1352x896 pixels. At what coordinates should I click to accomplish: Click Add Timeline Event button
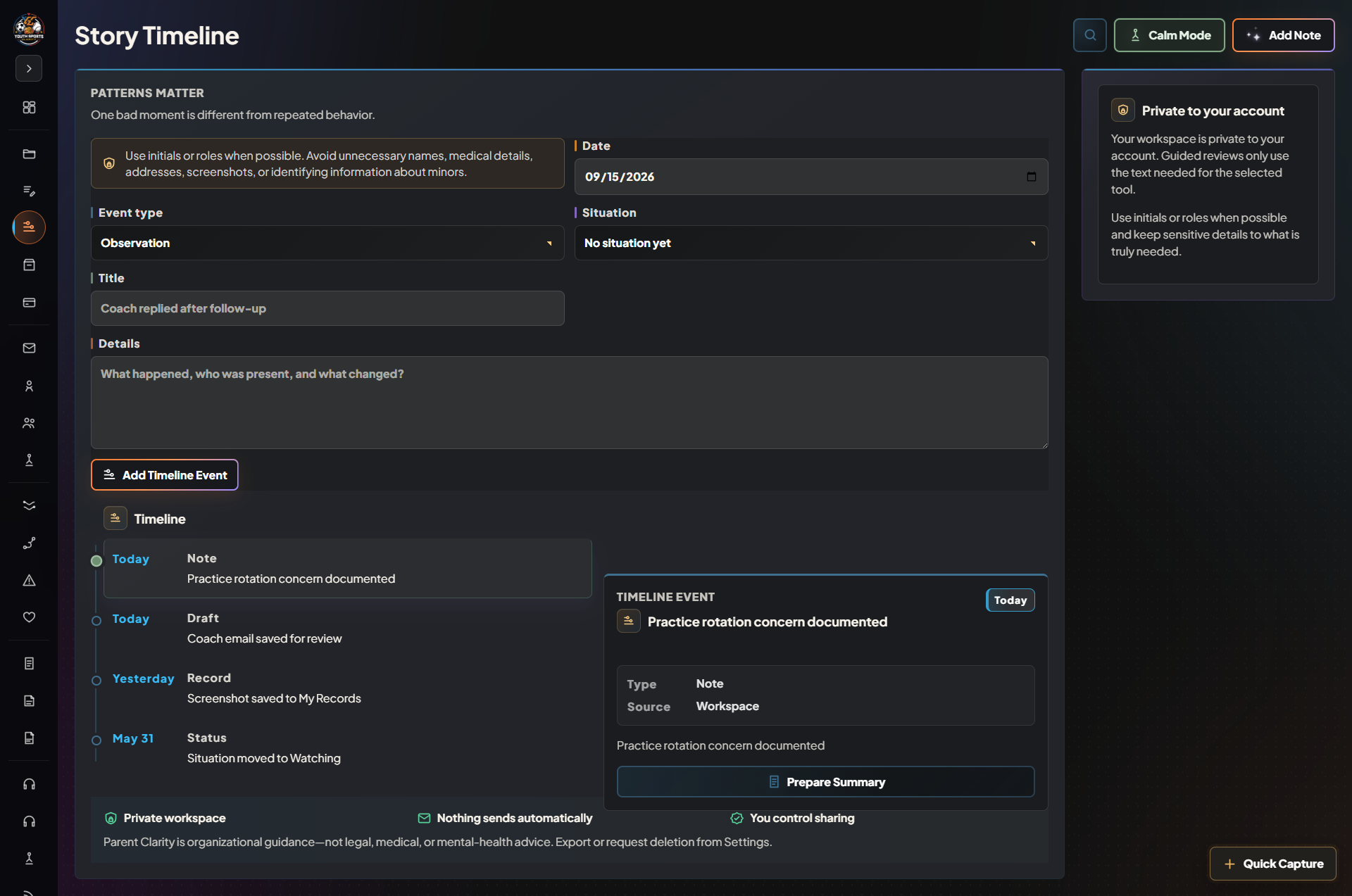click(164, 475)
